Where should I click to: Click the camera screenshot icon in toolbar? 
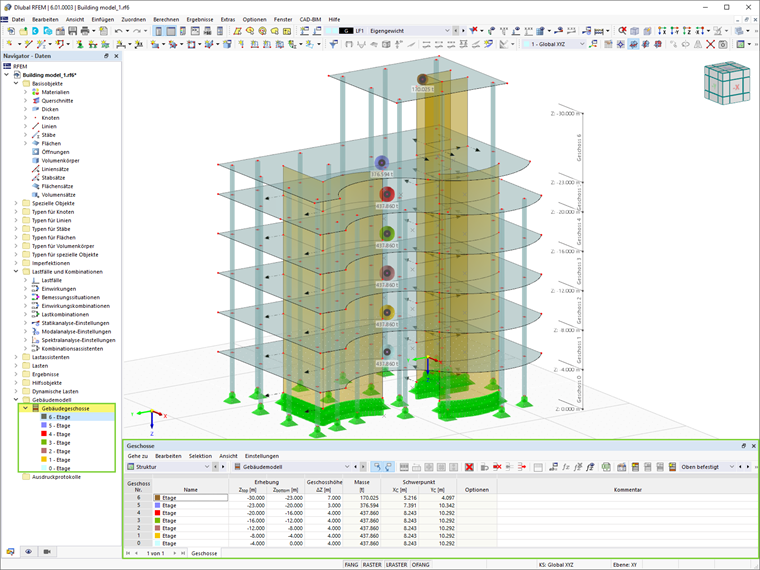pos(723,44)
